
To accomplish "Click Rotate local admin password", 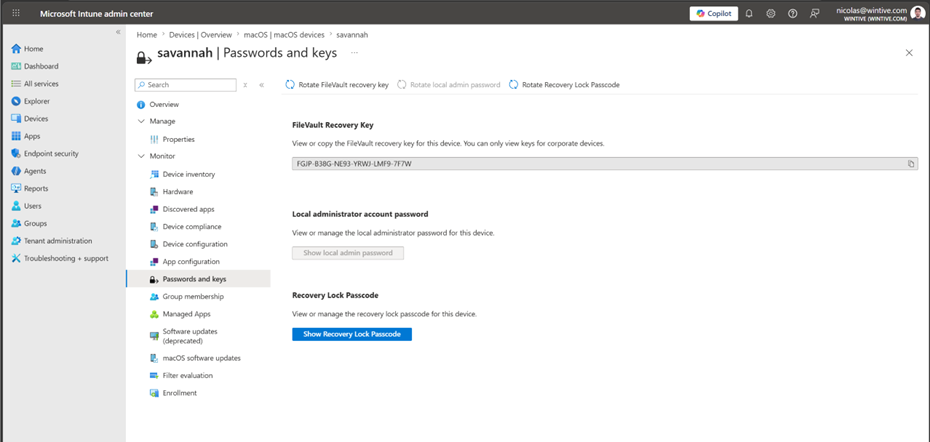I will pyautogui.click(x=449, y=85).
